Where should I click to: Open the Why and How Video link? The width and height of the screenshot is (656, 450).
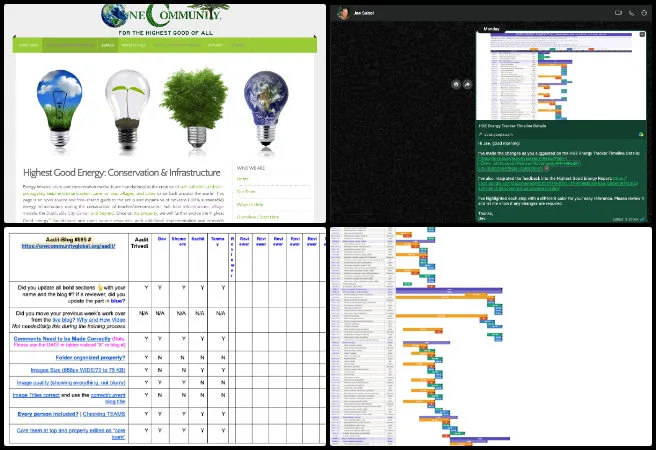coord(101,320)
